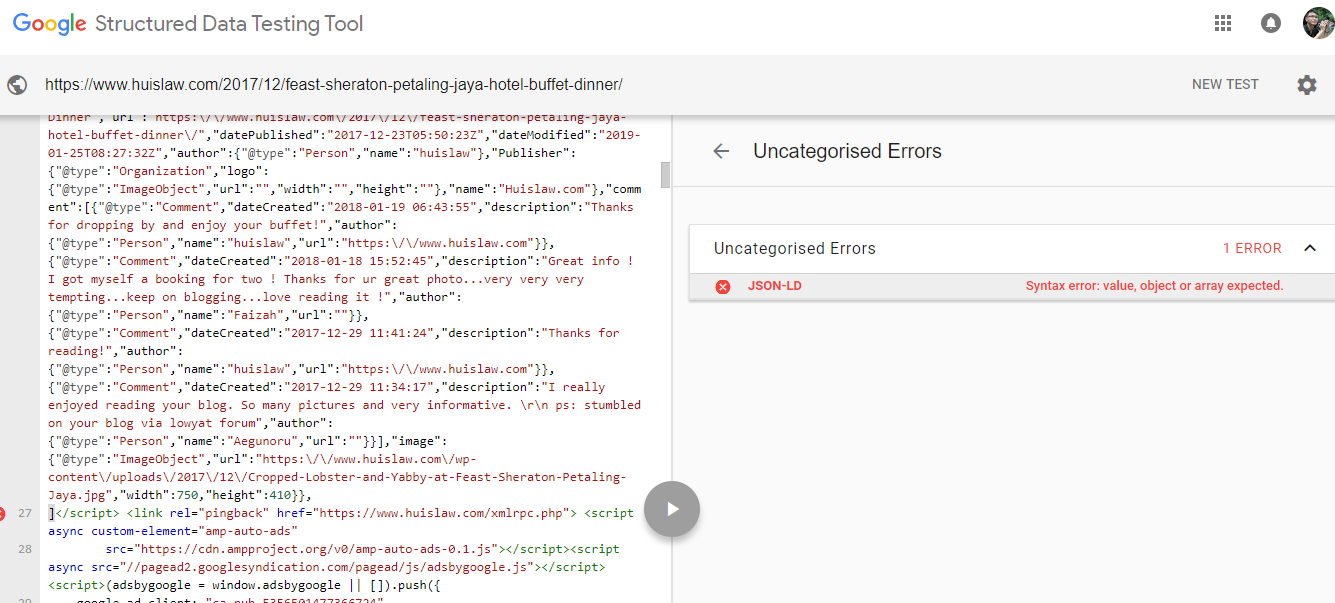
Task: Click the Google logo
Action: click(x=50, y=24)
